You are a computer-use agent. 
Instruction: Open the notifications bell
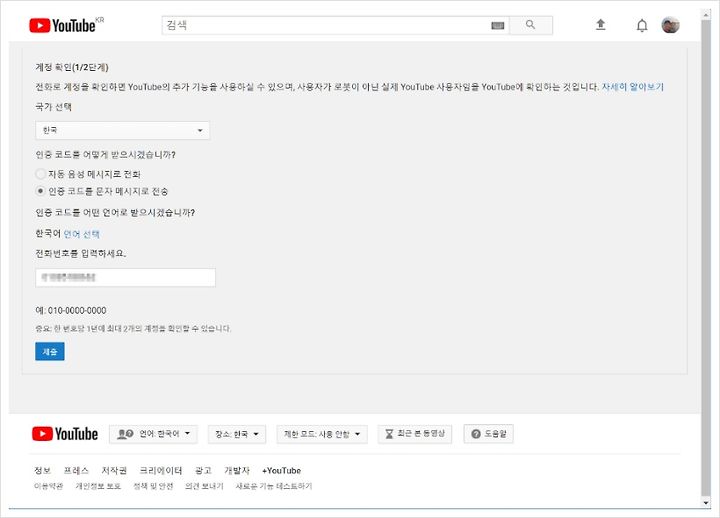[642, 25]
